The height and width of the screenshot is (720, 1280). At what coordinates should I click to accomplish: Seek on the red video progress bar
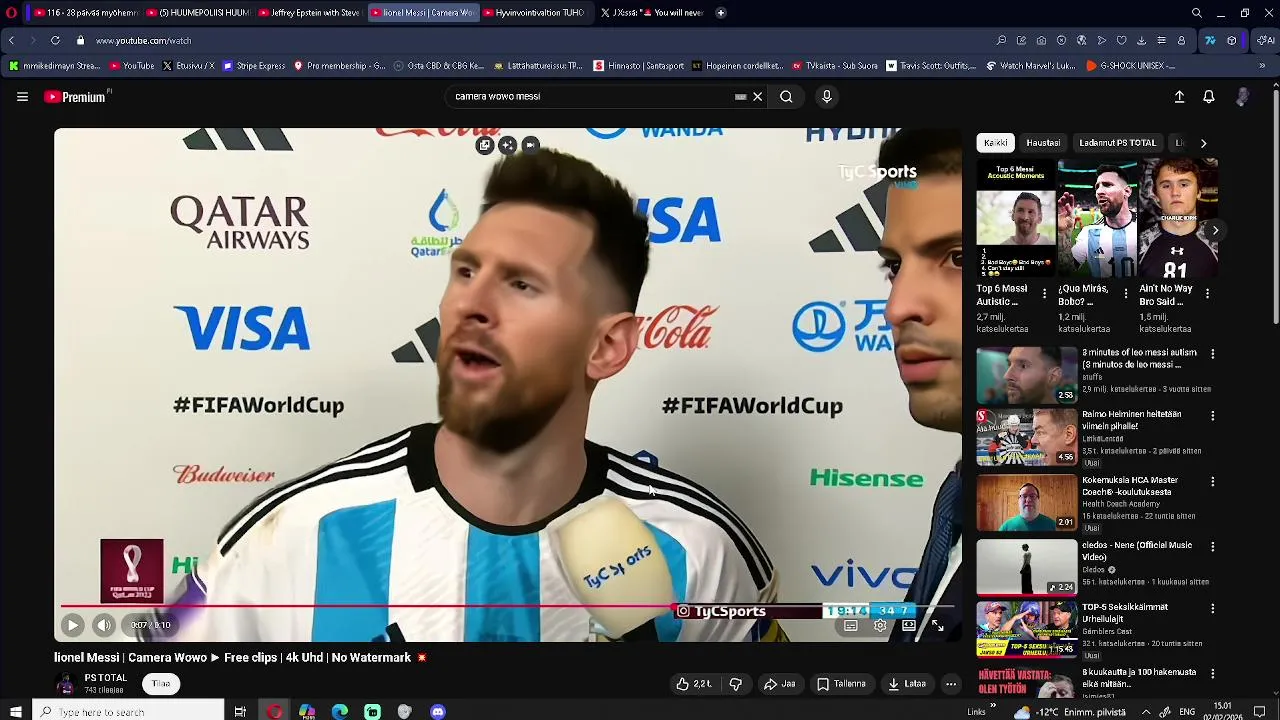pos(507,606)
